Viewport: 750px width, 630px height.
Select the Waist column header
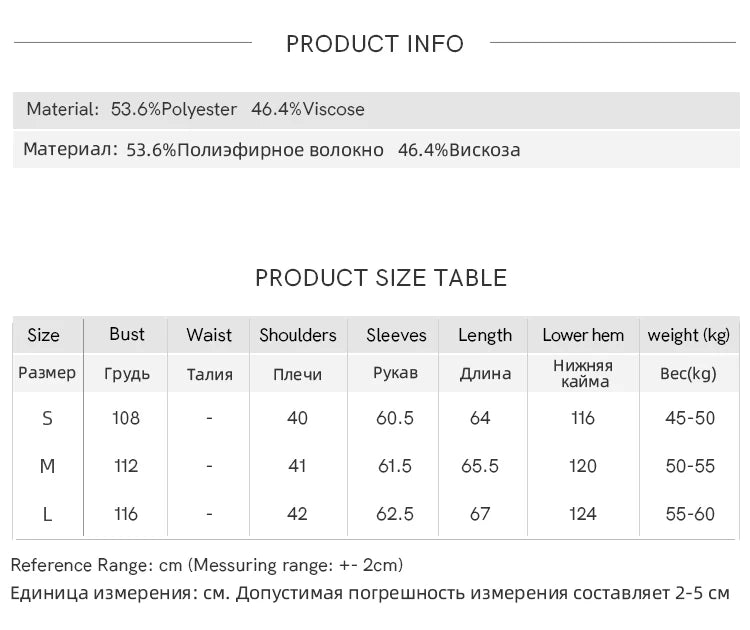209,335
